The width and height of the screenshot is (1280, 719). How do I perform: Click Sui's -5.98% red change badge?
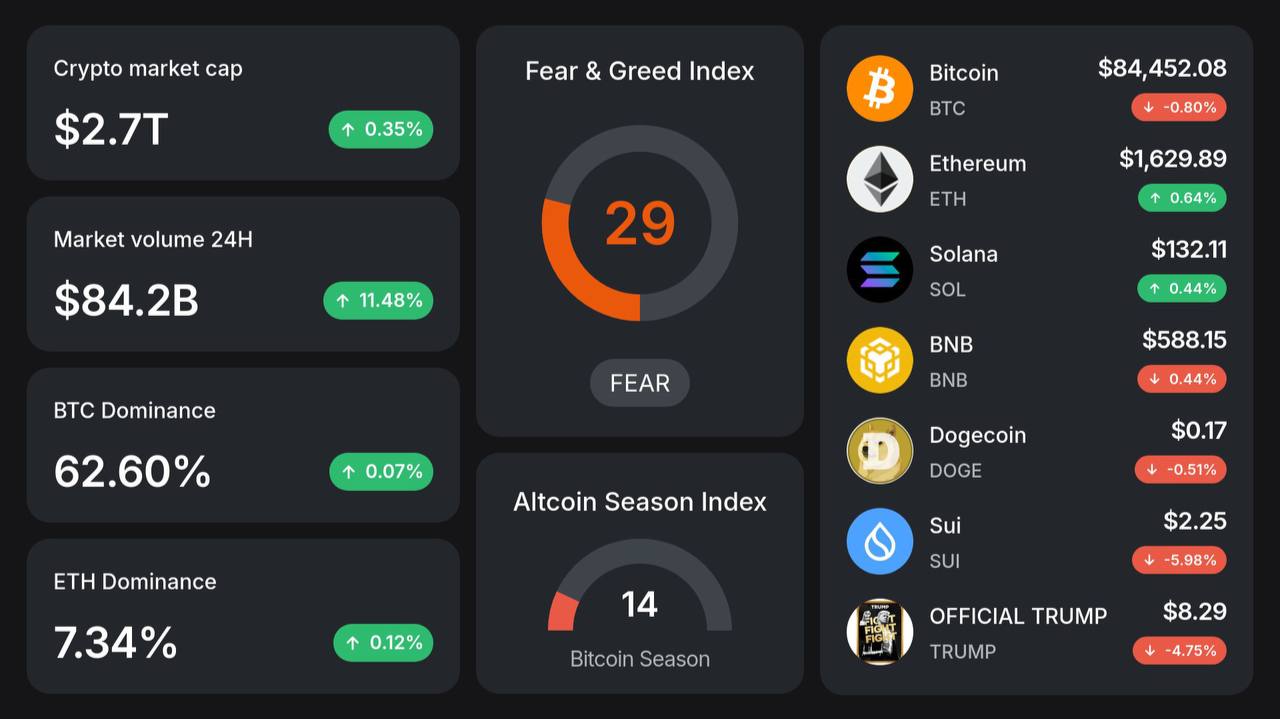tap(1179, 560)
